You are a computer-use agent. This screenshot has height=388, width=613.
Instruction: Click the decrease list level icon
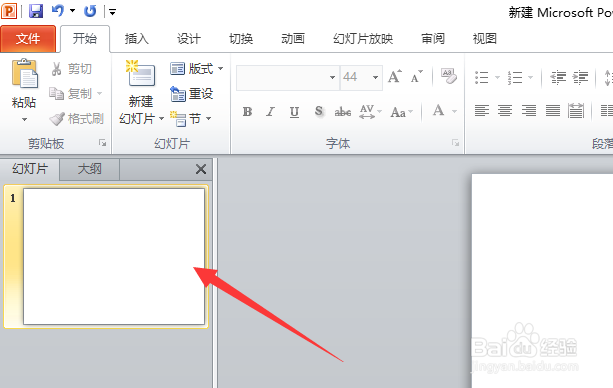tap(558, 77)
